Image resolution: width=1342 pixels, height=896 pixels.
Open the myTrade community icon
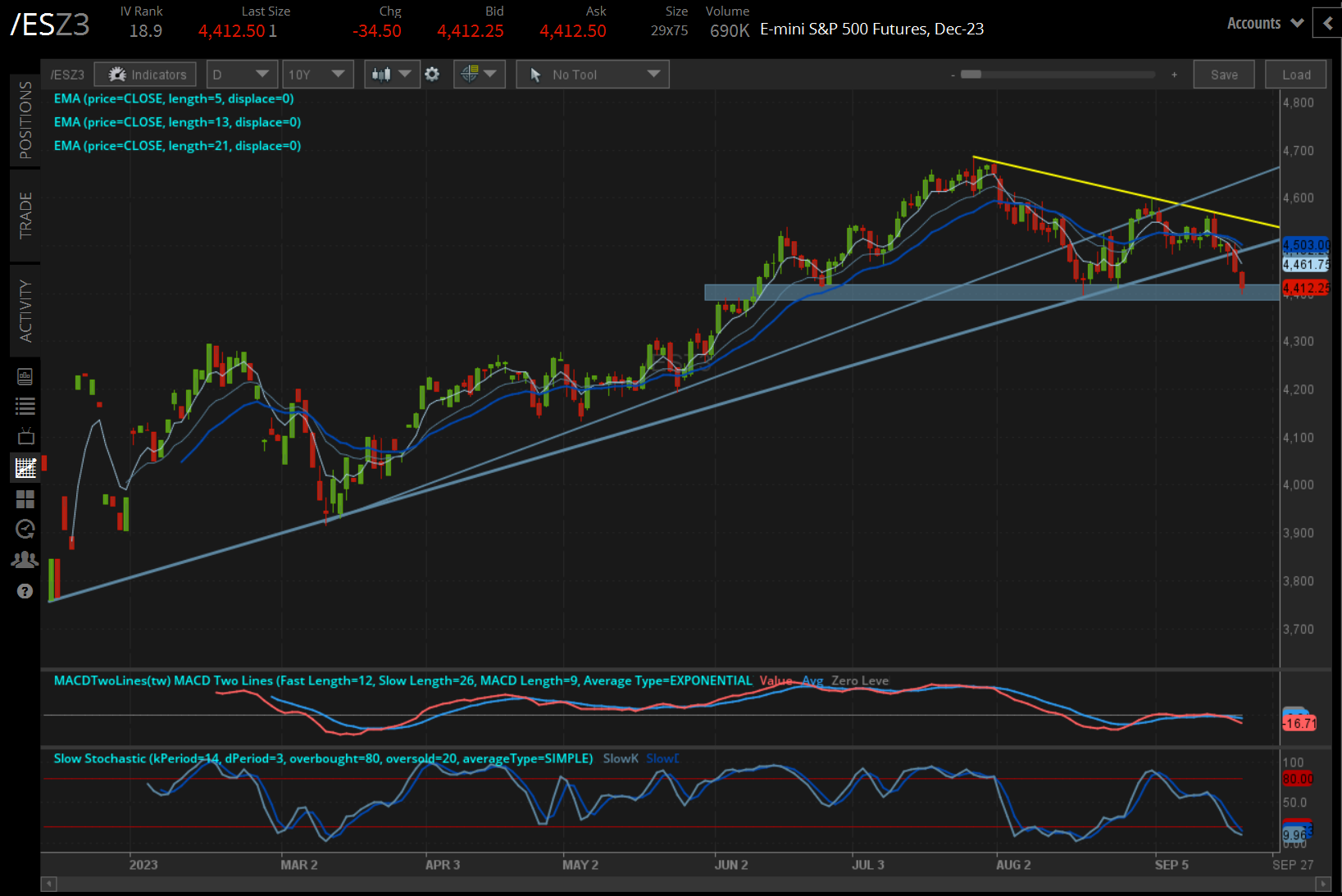pyautogui.click(x=25, y=558)
